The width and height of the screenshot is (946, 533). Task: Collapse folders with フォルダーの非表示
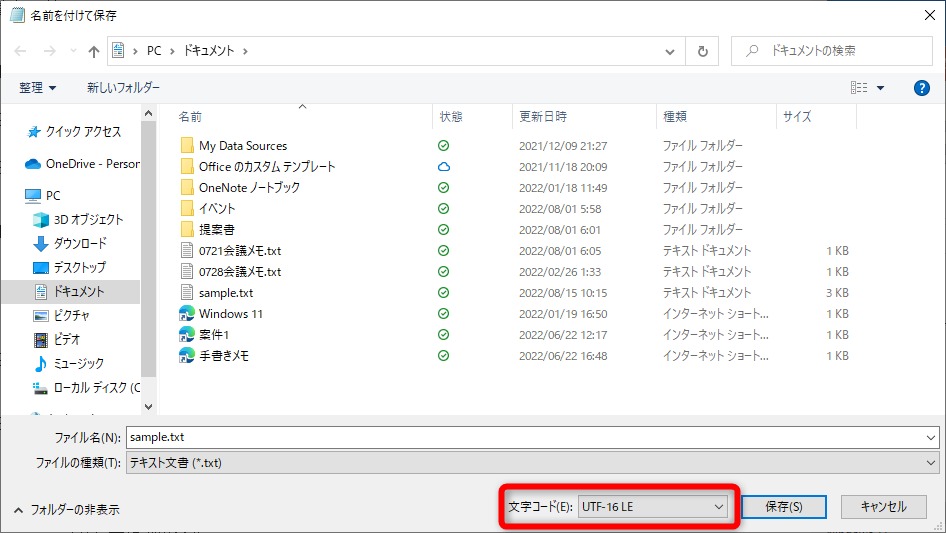coord(66,510)
